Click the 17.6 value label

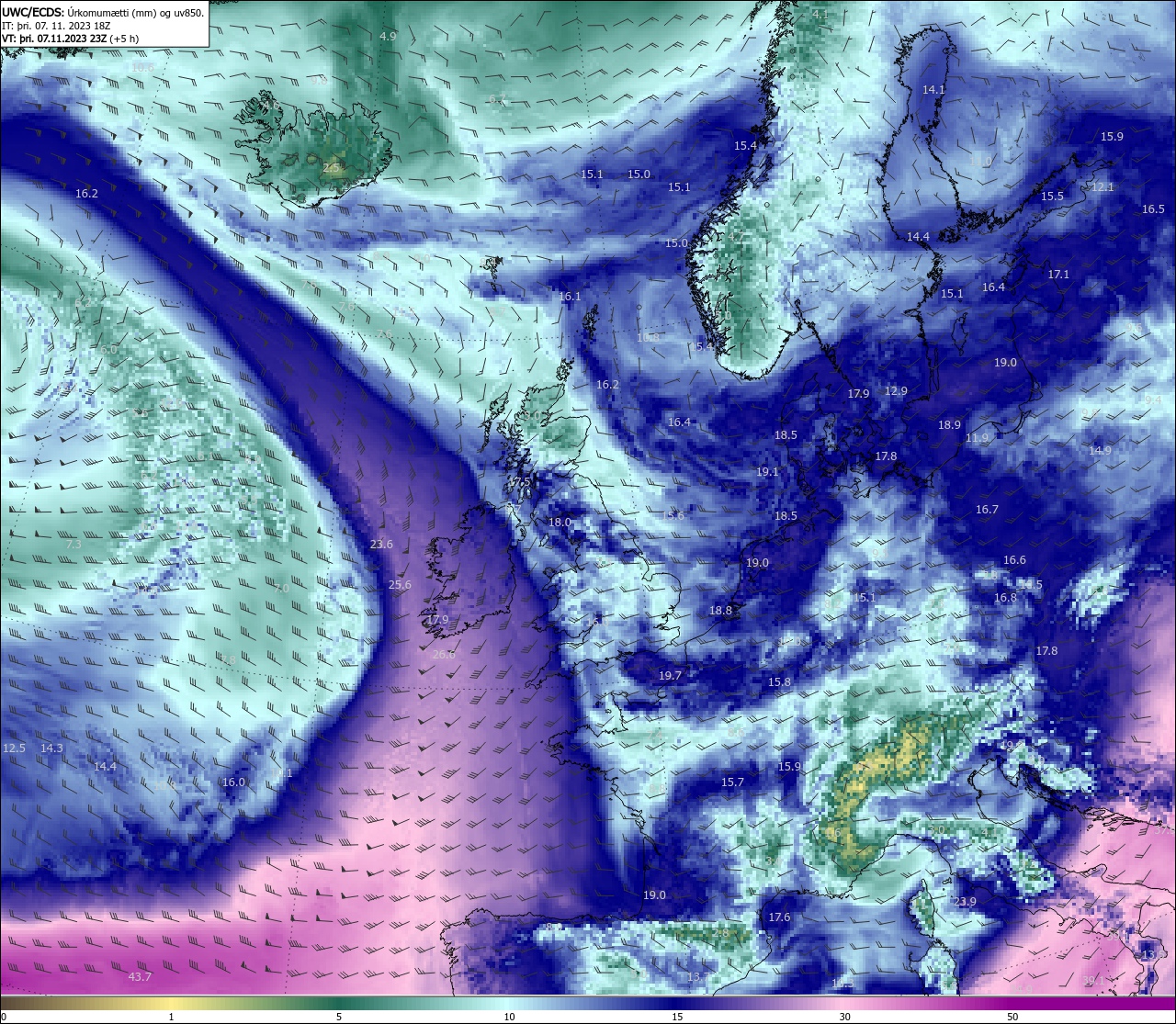pyautogui.click(x=779, y=917)
